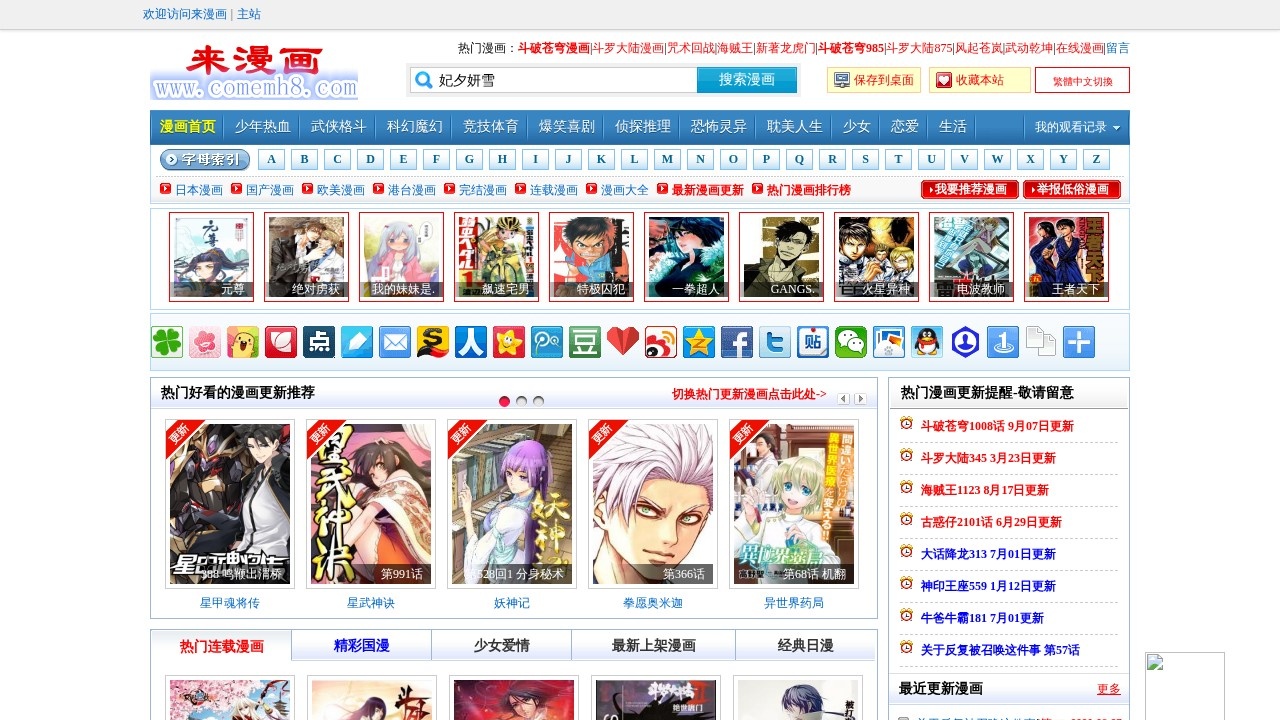Open 漫画首页 menu item

188,127
